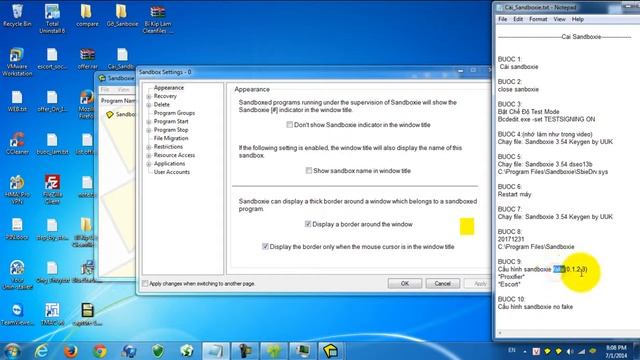
Task: Click '20171231' line in Notepad
Action: 511,239
